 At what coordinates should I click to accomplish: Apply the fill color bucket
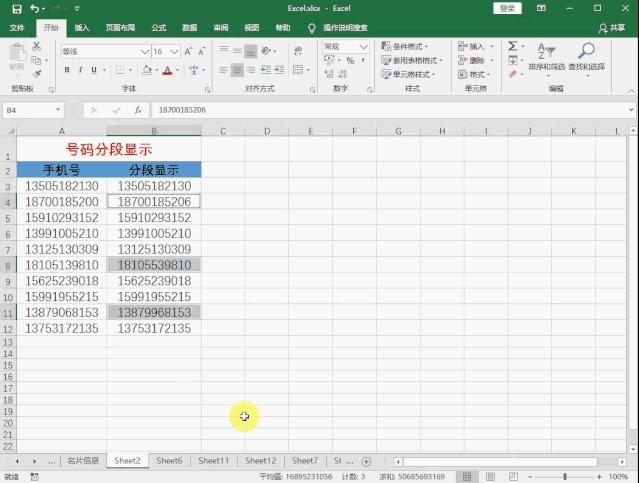(x=147, y=70)
